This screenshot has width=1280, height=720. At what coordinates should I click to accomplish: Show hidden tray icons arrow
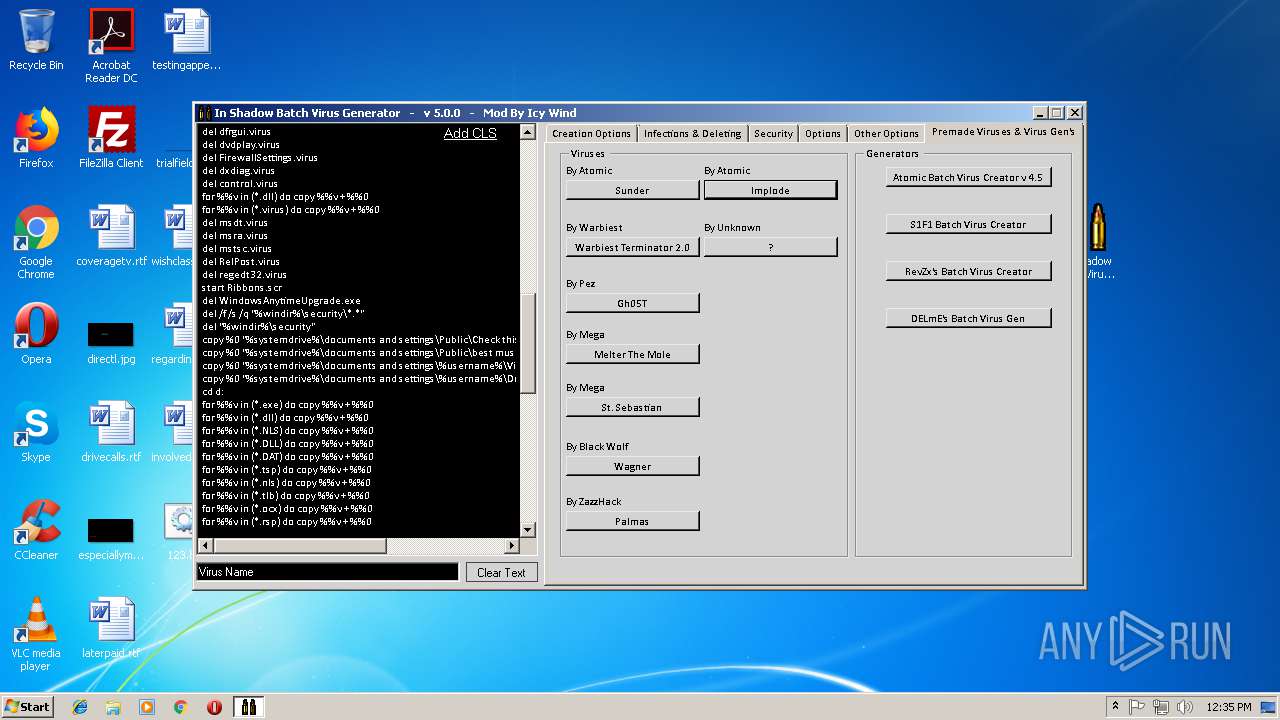[x=1115, y=707]
